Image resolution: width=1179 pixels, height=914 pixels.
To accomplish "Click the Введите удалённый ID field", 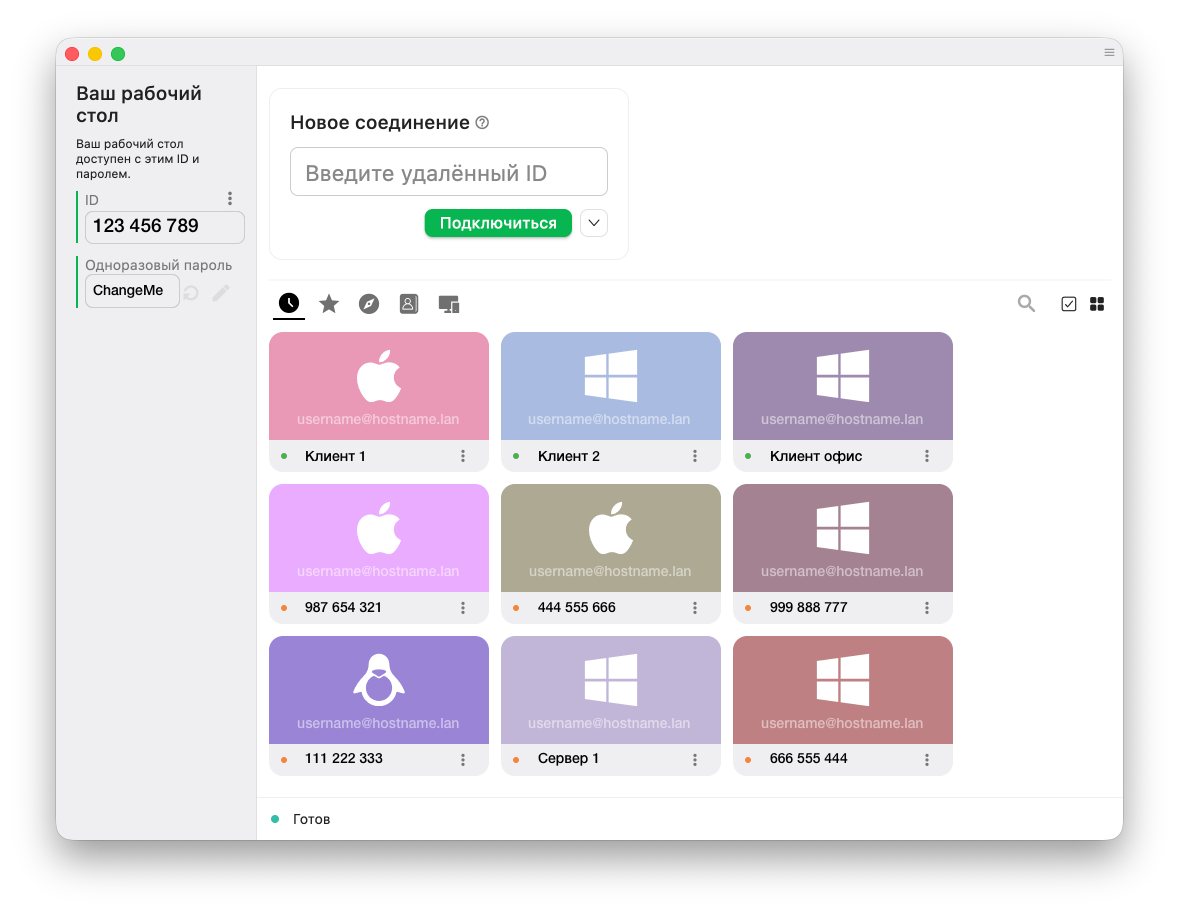I will [449, 172].
